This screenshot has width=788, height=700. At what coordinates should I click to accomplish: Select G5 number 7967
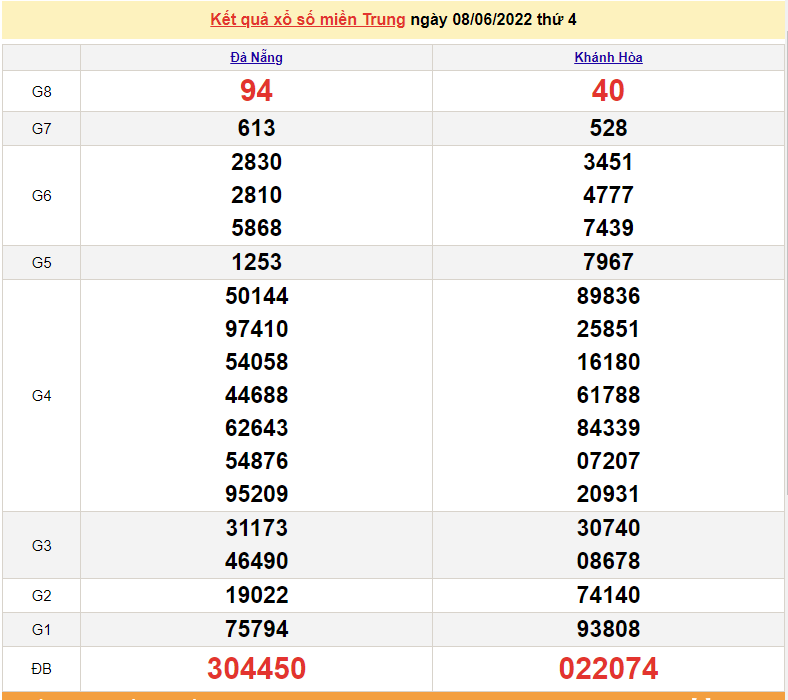(608, 262)
